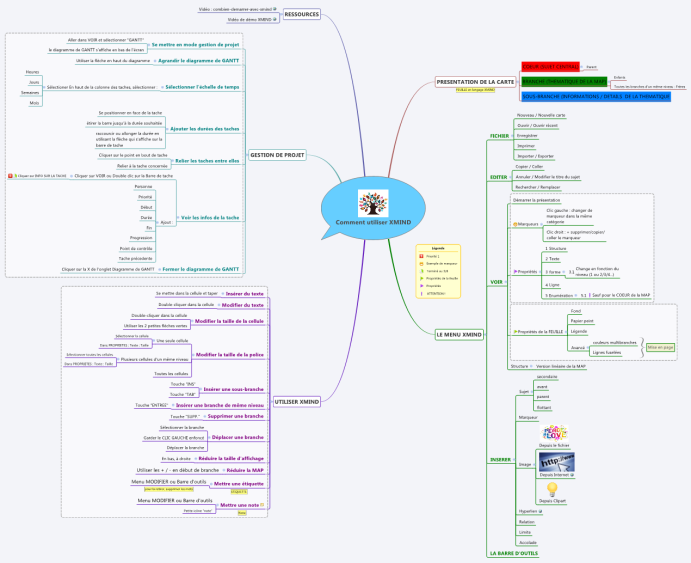Click the tree image in the central topic

(x=373, y=203)
